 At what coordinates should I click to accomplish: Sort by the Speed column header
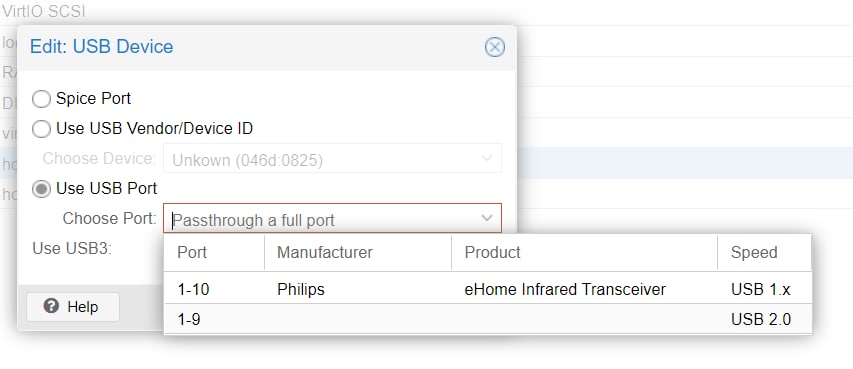click(x=764, y=253)
